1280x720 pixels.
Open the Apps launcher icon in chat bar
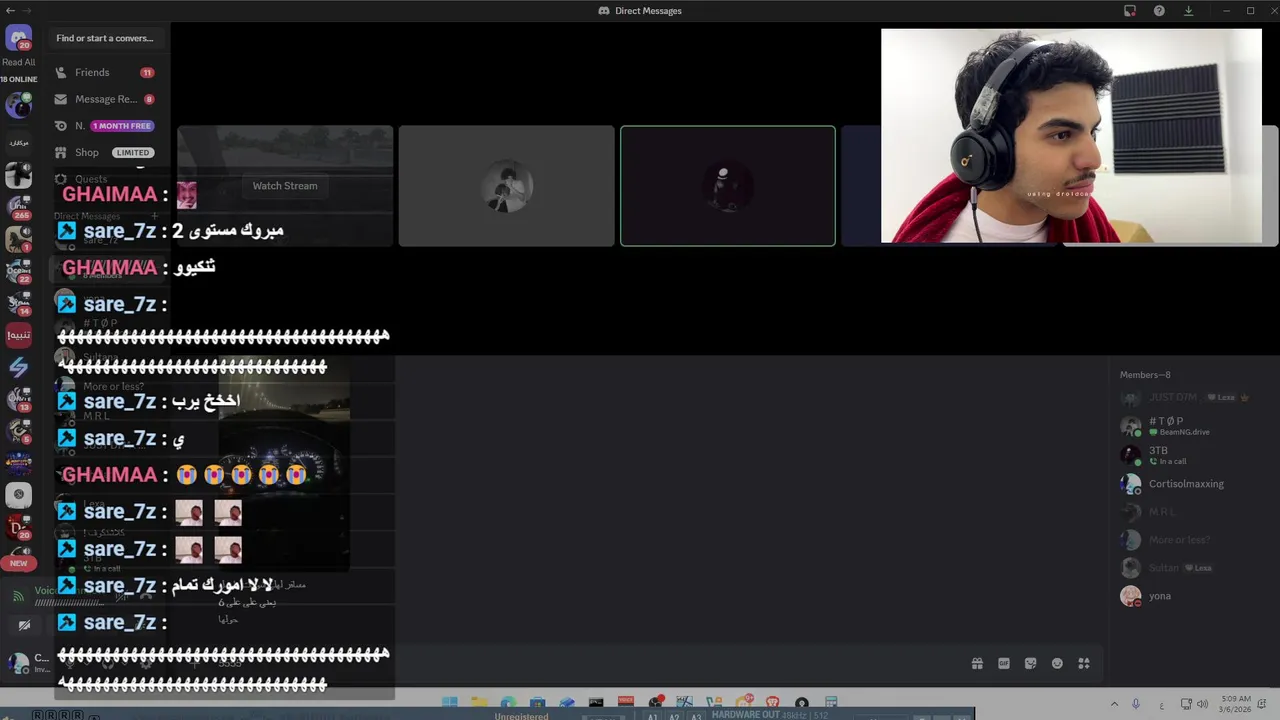click(1084, 663)
